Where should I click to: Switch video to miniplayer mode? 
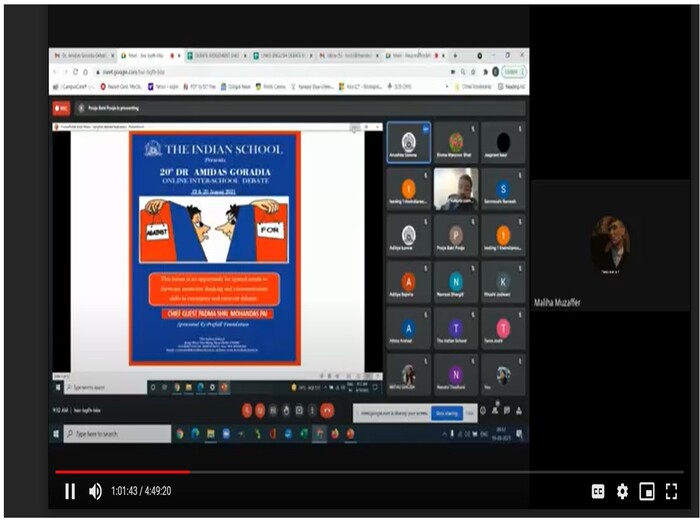point(647,492)
